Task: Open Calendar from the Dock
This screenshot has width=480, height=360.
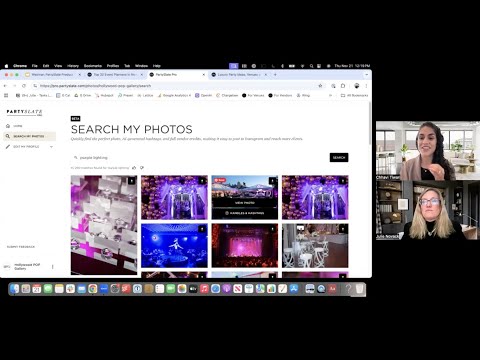Action: (x=37, y=289)
